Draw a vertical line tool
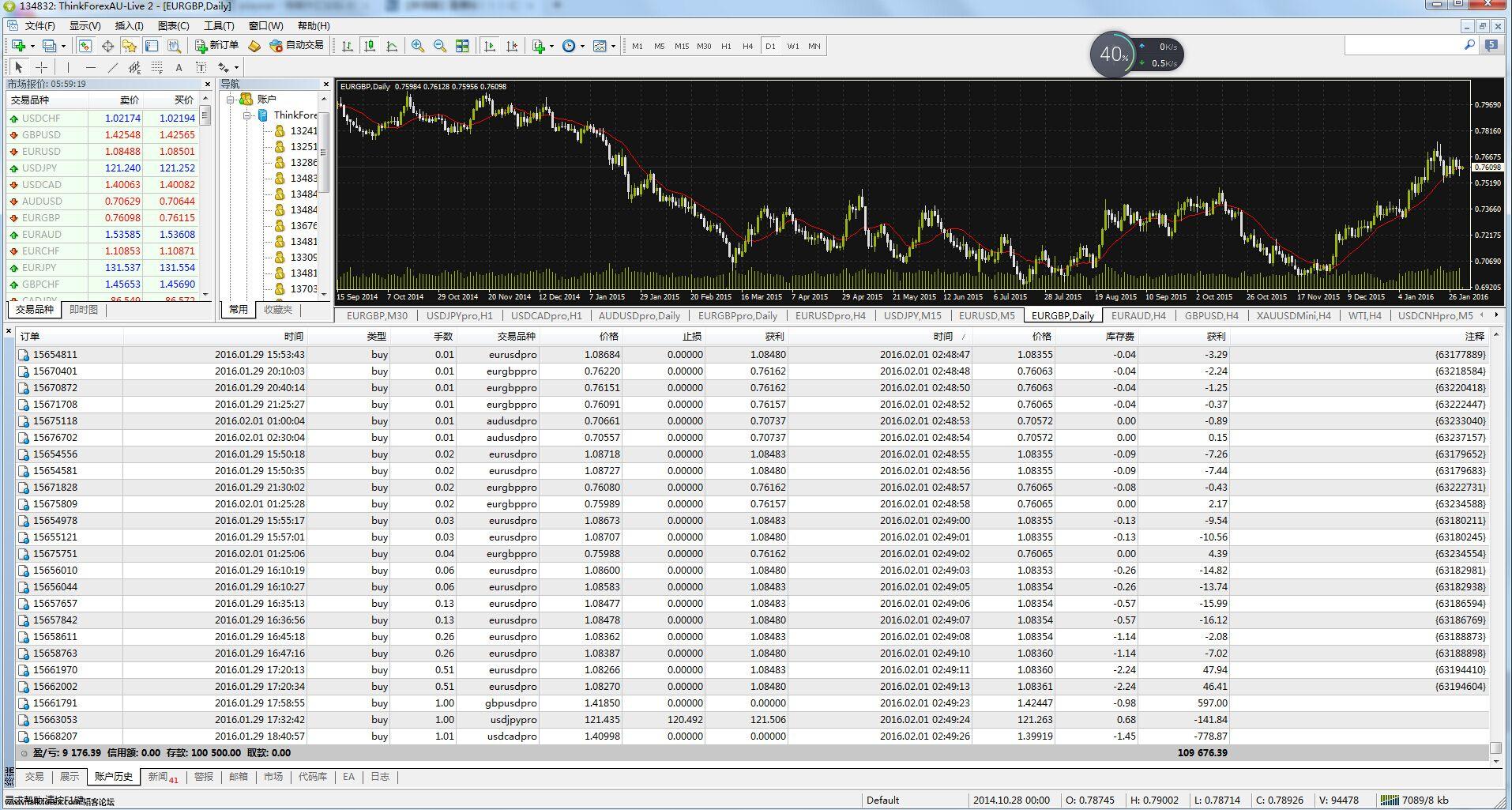1512x810 pixels. tap(68, 67)
